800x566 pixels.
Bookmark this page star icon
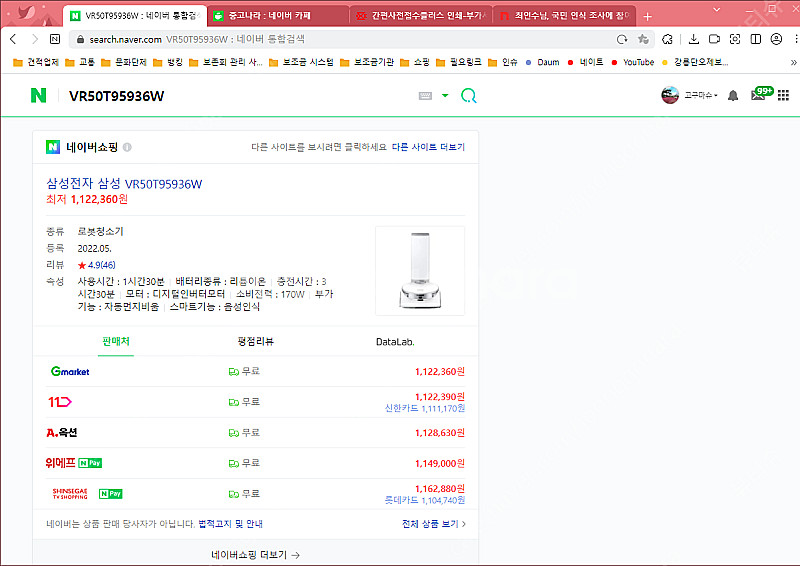(x=643, y=39)
